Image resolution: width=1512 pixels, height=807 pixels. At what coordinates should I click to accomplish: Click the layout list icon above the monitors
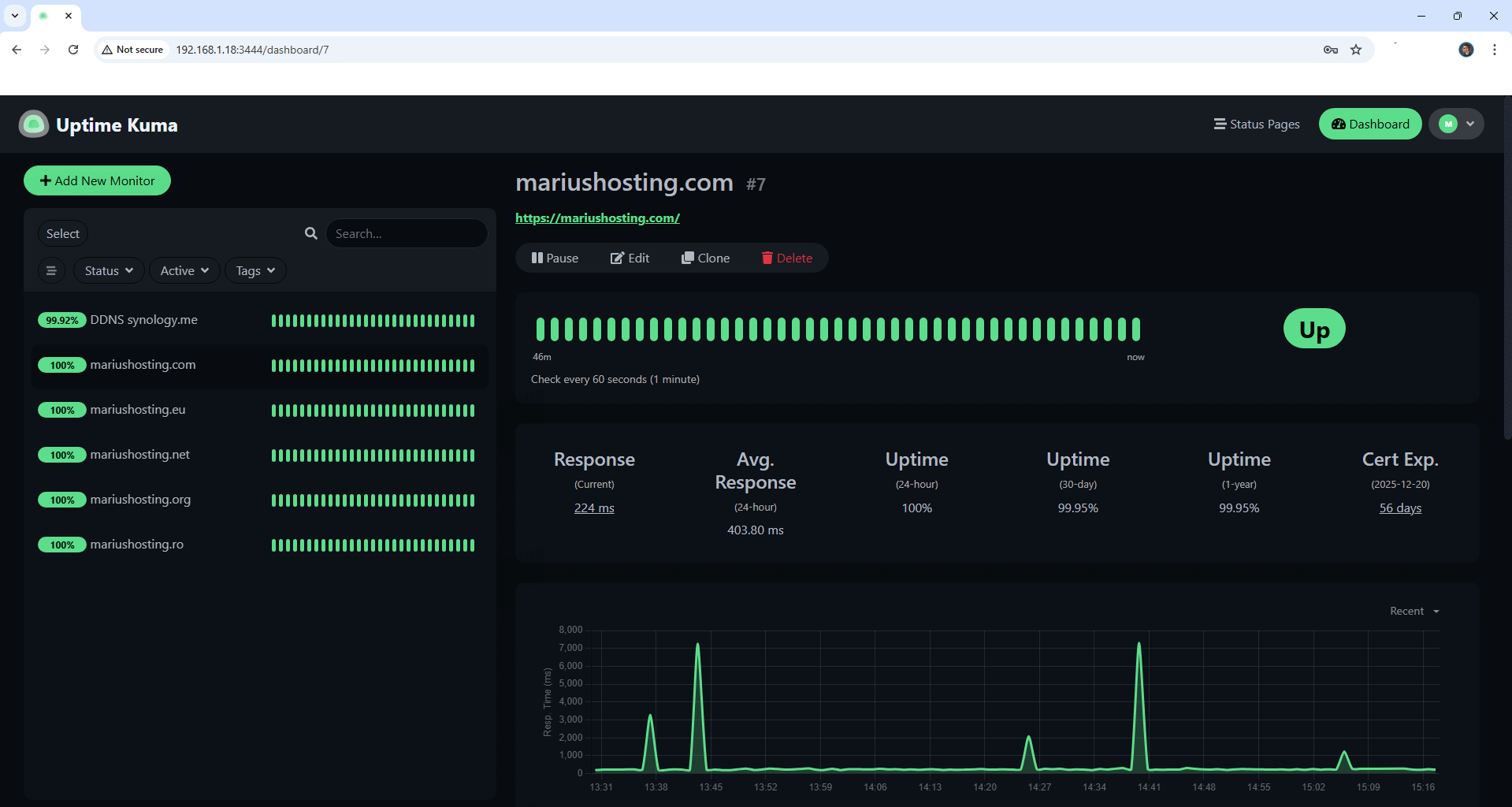coord(51,270)
